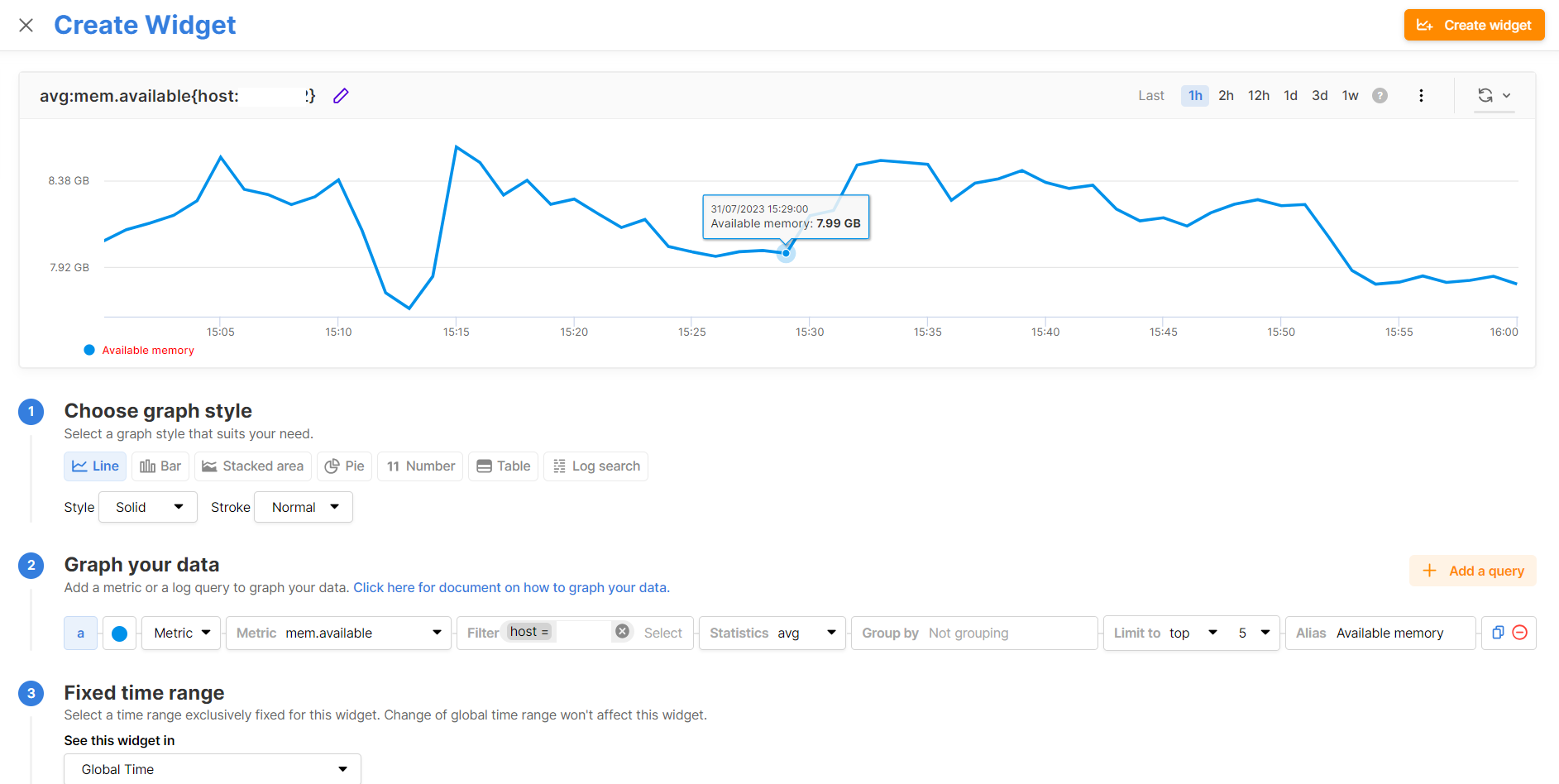Switch time range to 12h
1559x784 pixels.
click(x=1258, y=96)
